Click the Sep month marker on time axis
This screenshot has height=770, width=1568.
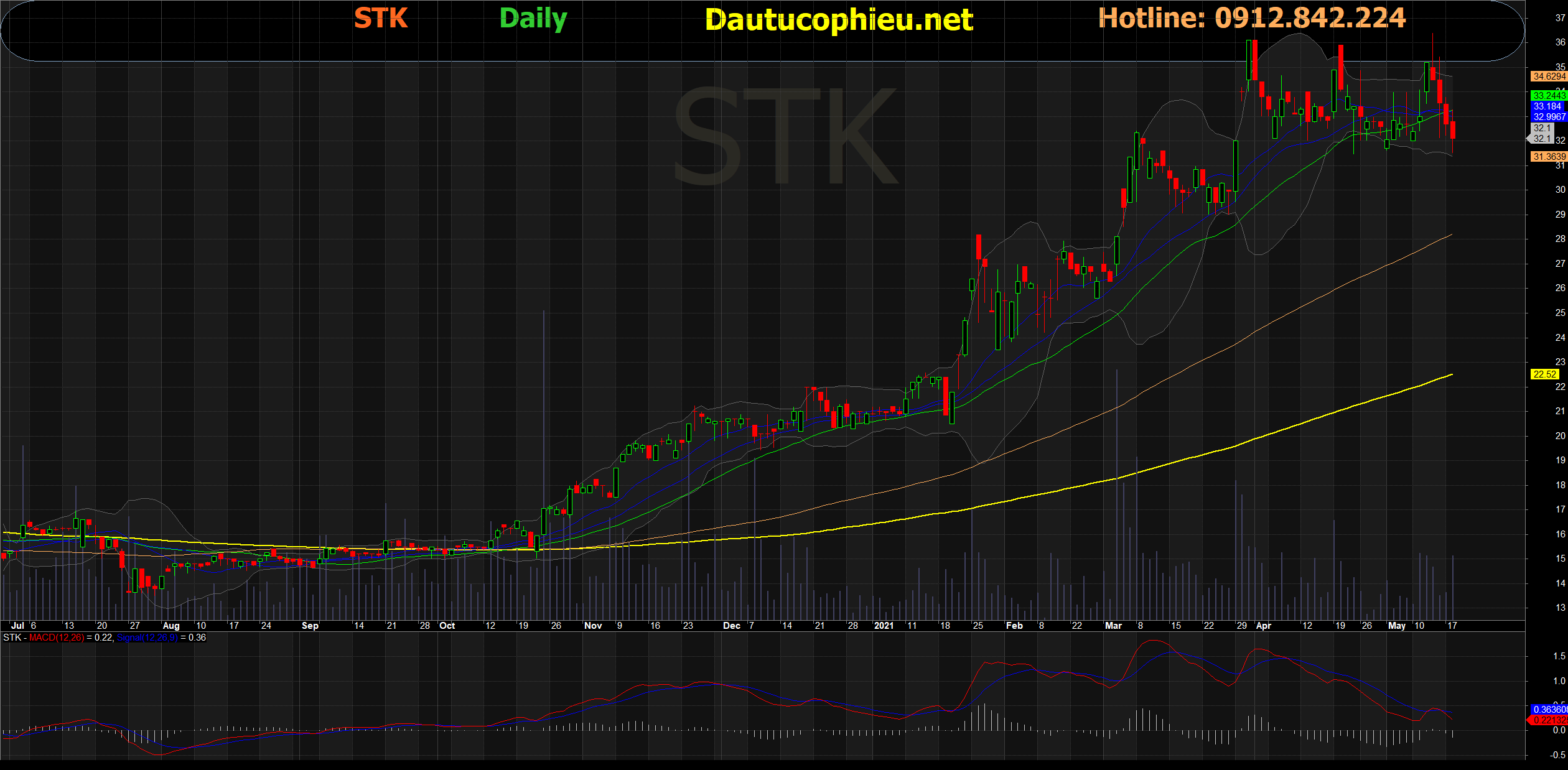[310, 626]
